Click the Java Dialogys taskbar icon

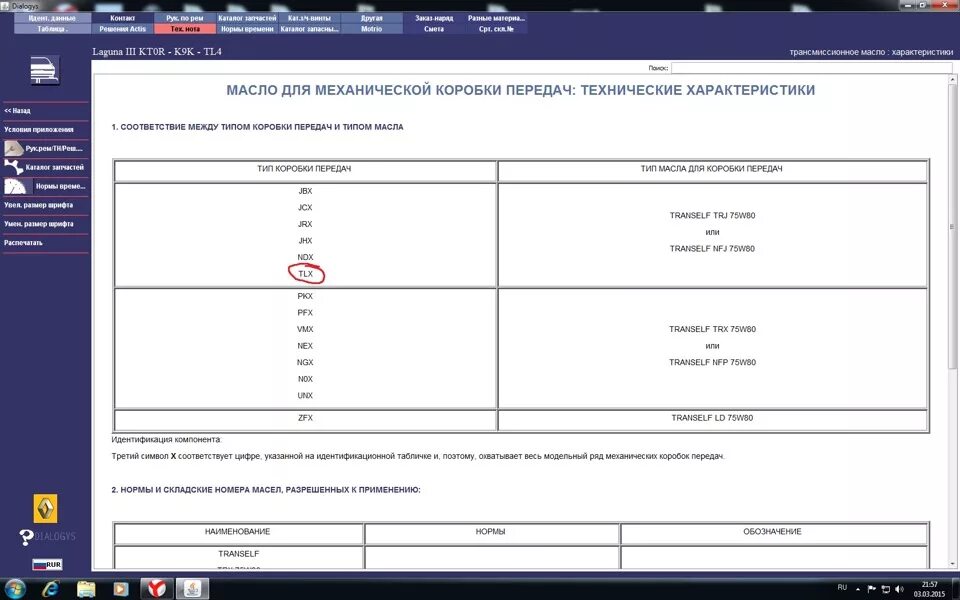point(192,589)
